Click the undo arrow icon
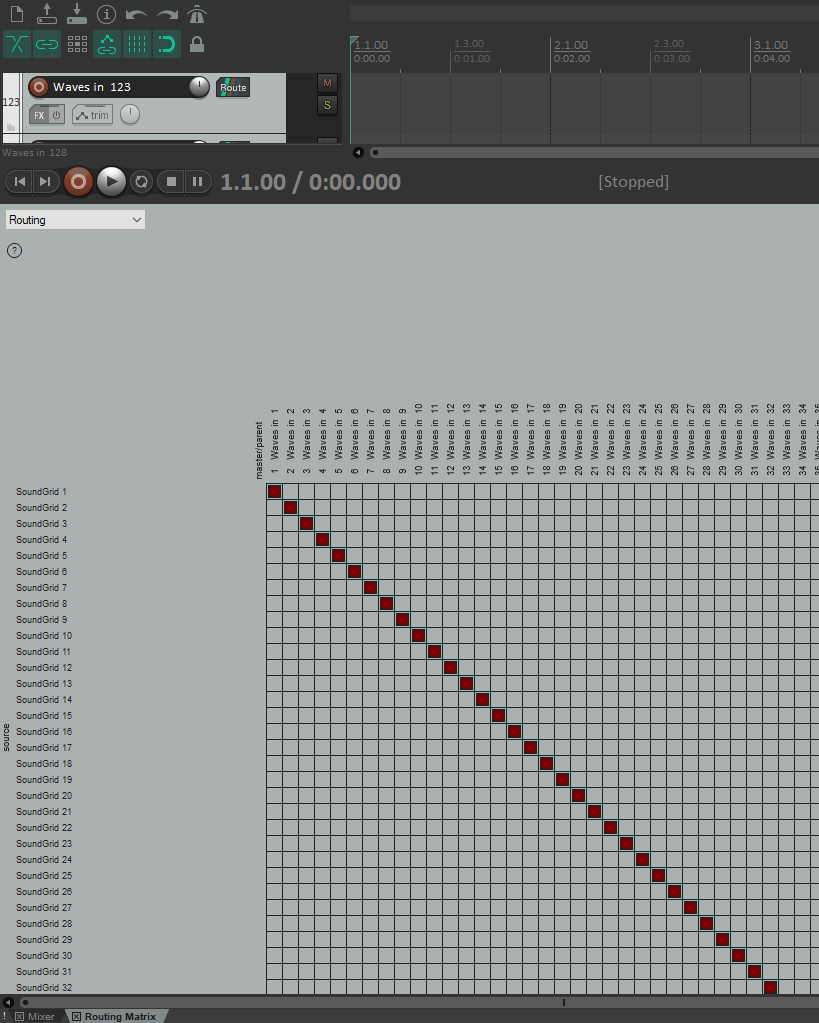This screenshot has height=1023, width=819. click(137, 14)
